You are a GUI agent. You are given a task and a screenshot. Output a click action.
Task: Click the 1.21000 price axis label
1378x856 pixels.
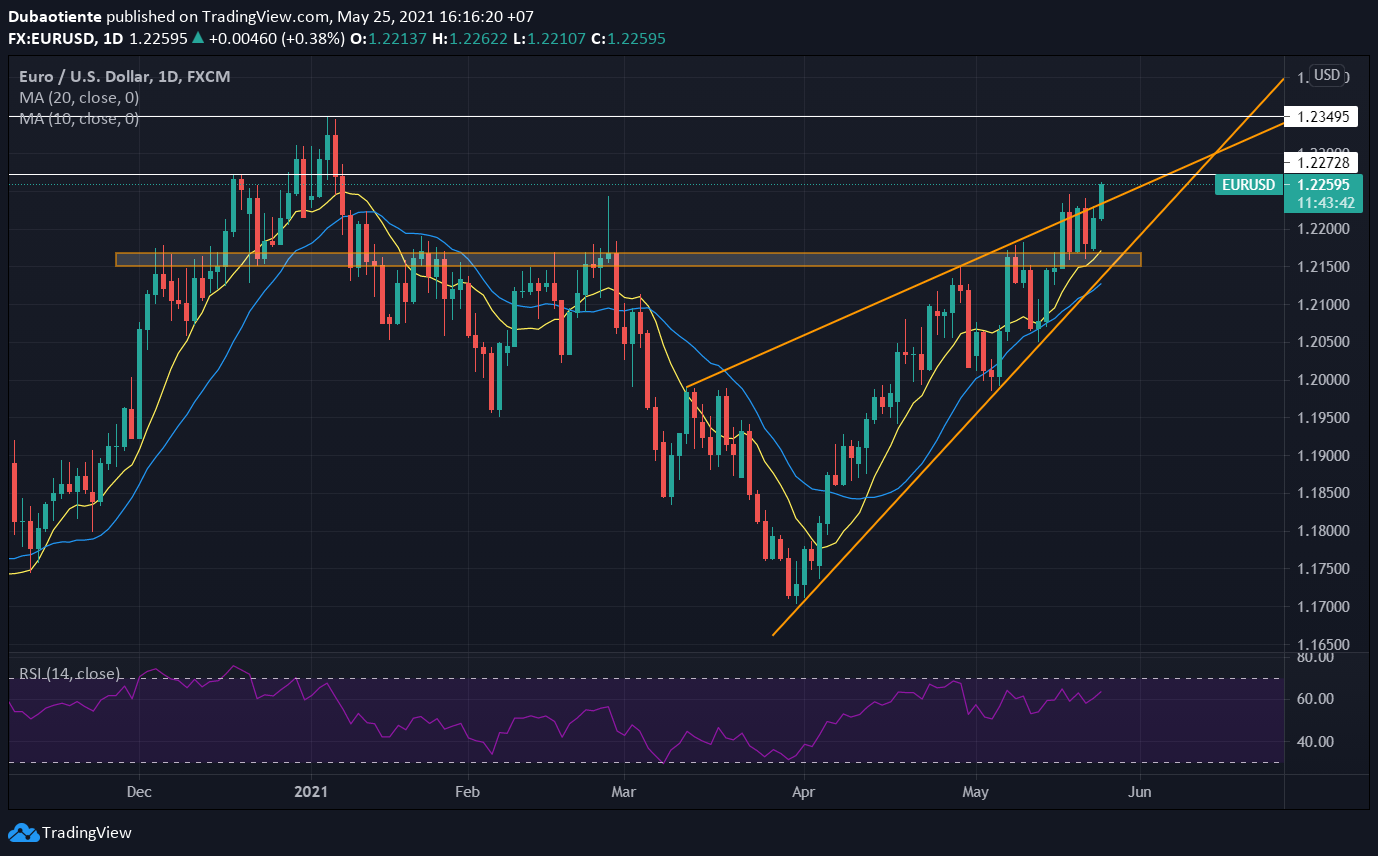pyautogui.click(x=1321, y=305)
